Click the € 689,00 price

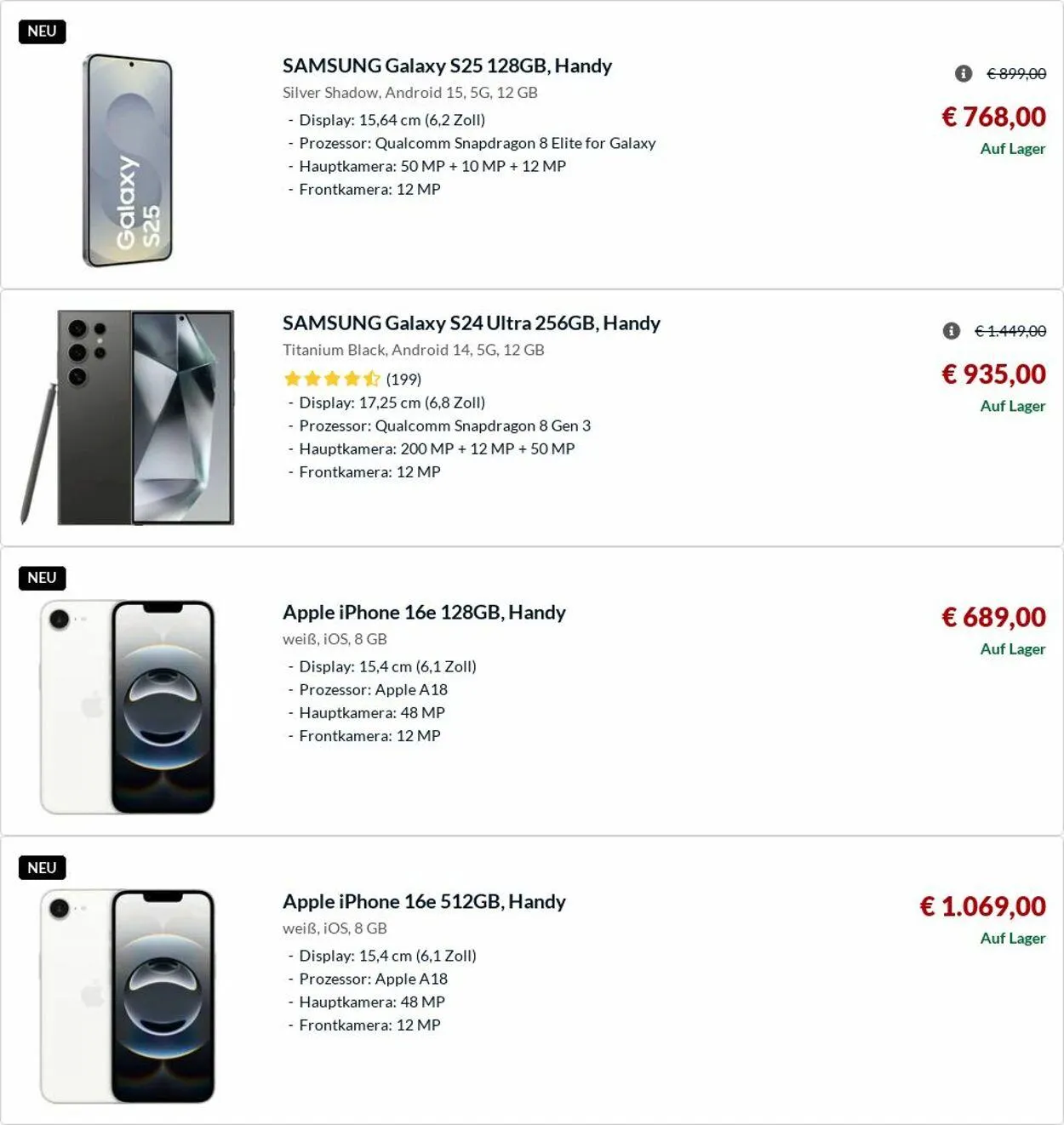point(993,617)
